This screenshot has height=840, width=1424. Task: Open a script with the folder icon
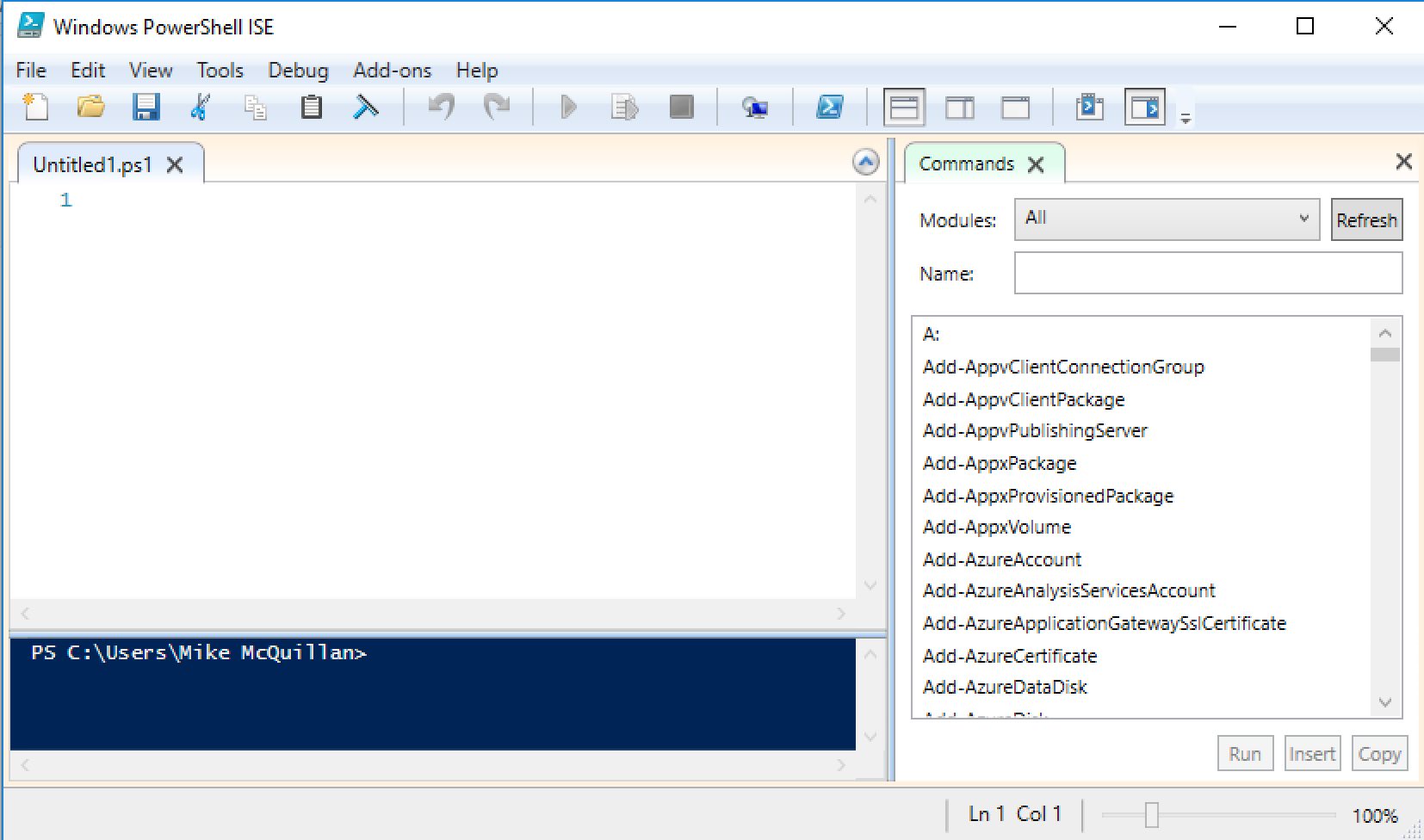click(x=90, y=108)
